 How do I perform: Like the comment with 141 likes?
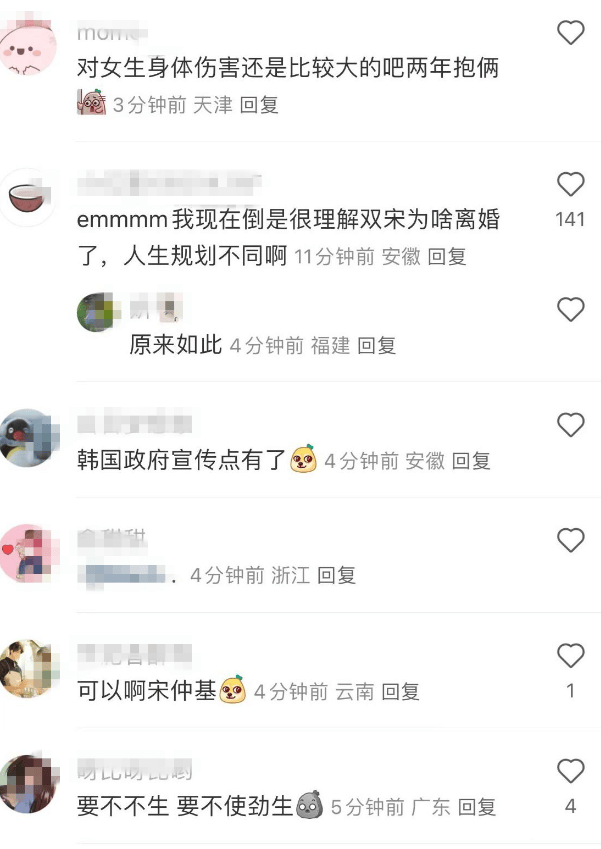pyautogui.click(x=571, y=185)
